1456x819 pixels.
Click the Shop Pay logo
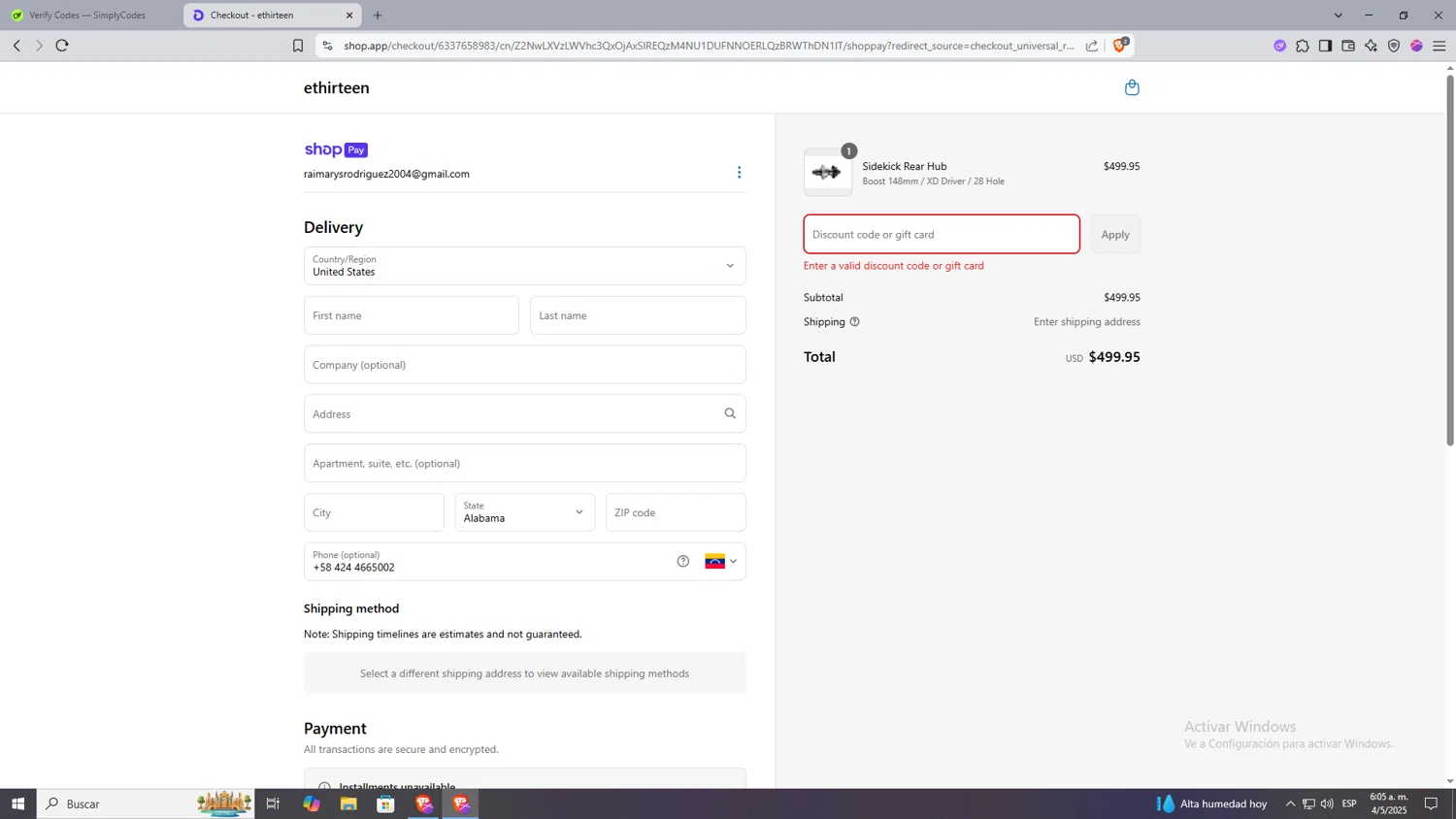click(336, 149)
